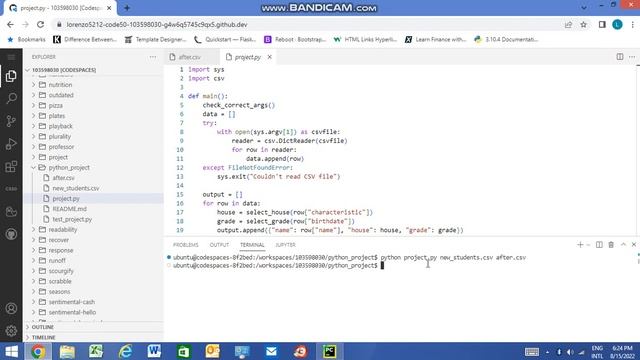Open Chrome side panel icon

(x=602, y=24)
